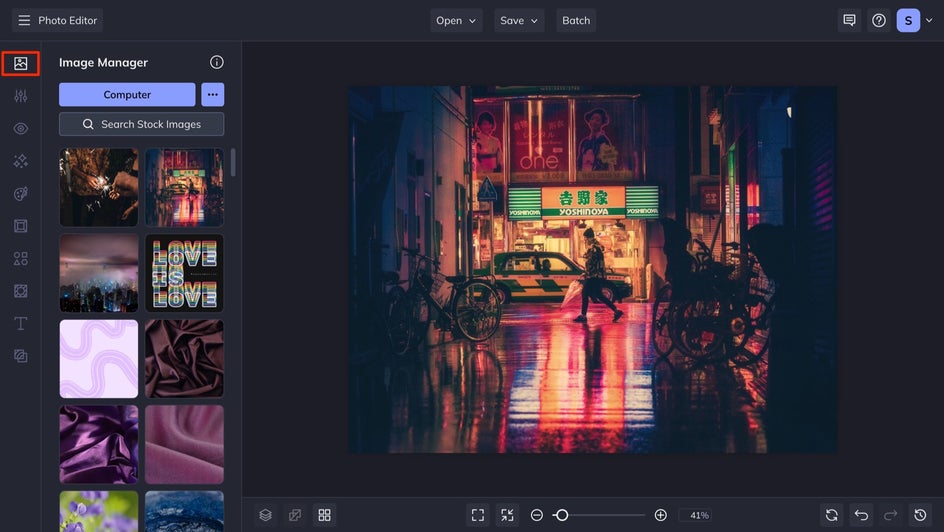Select the sparkler hands thumbnail
Viewport: 944px width, 532px height.
pyautogui.click(x=99, y=187)
